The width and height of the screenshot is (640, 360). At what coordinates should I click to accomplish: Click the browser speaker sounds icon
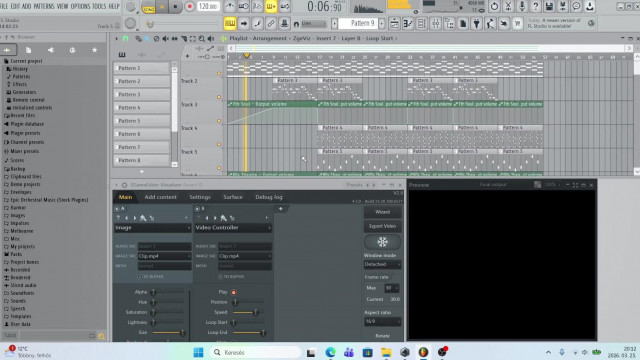pyautogui.click(x=51, y=50)
